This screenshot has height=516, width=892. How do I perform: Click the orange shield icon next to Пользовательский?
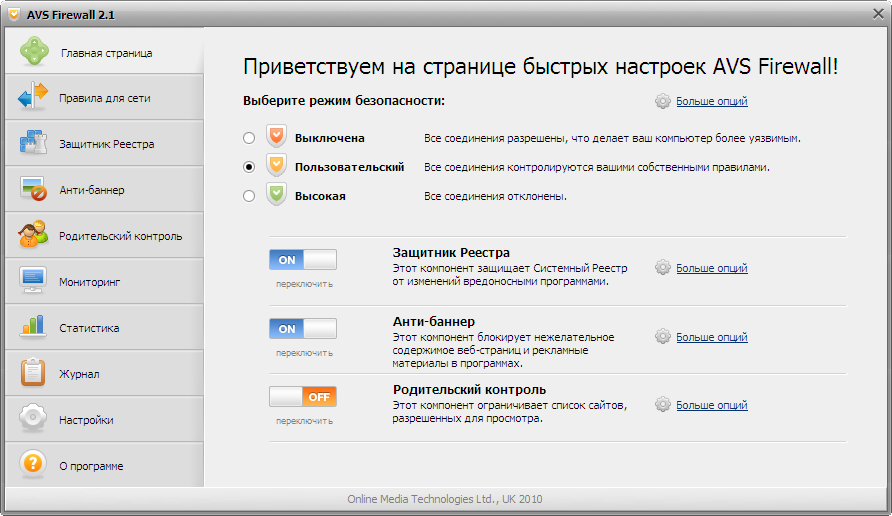(276, 166)
